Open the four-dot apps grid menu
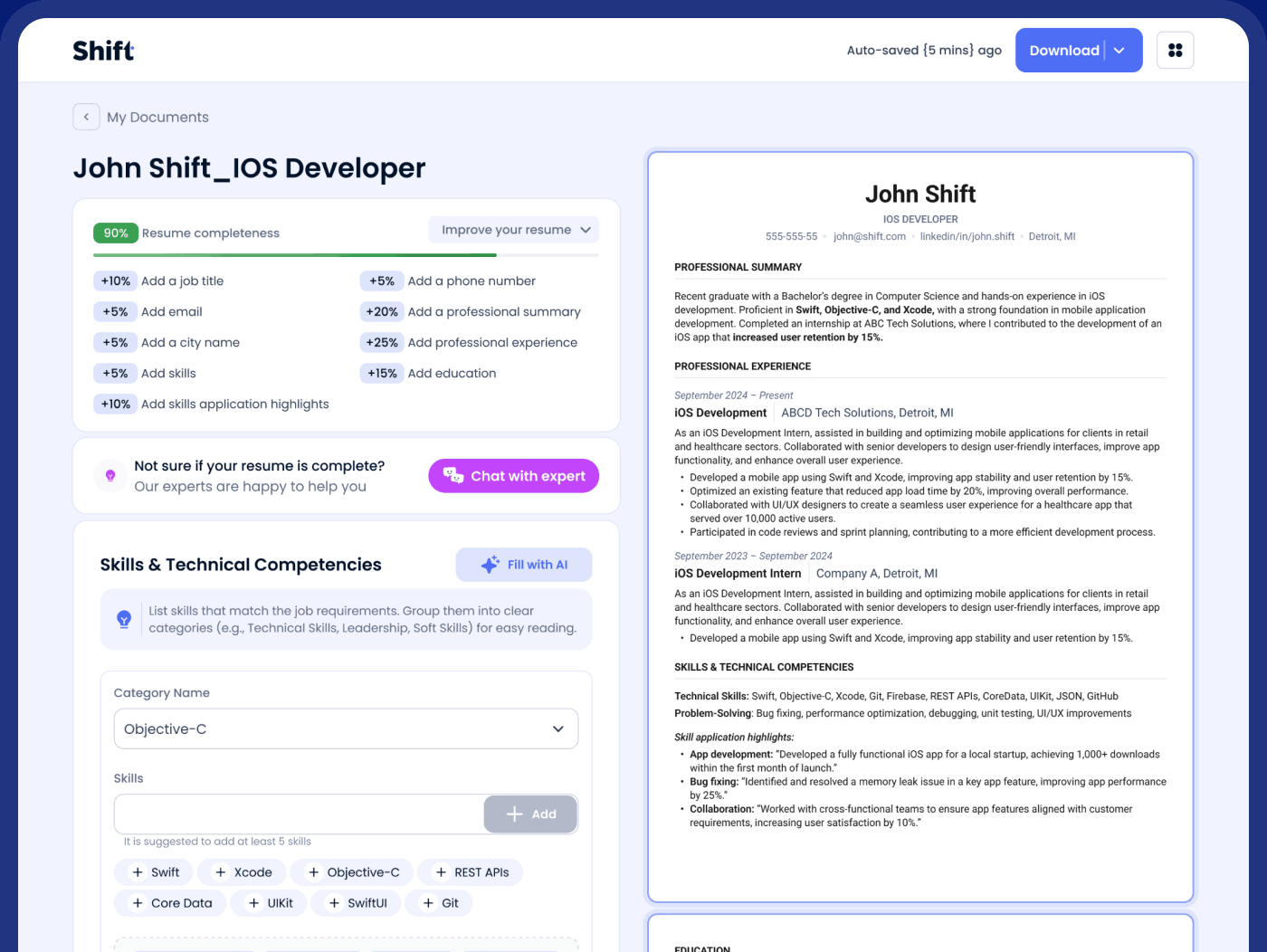This screenshot has width=1267, height=952. (x=1176, y=51)
